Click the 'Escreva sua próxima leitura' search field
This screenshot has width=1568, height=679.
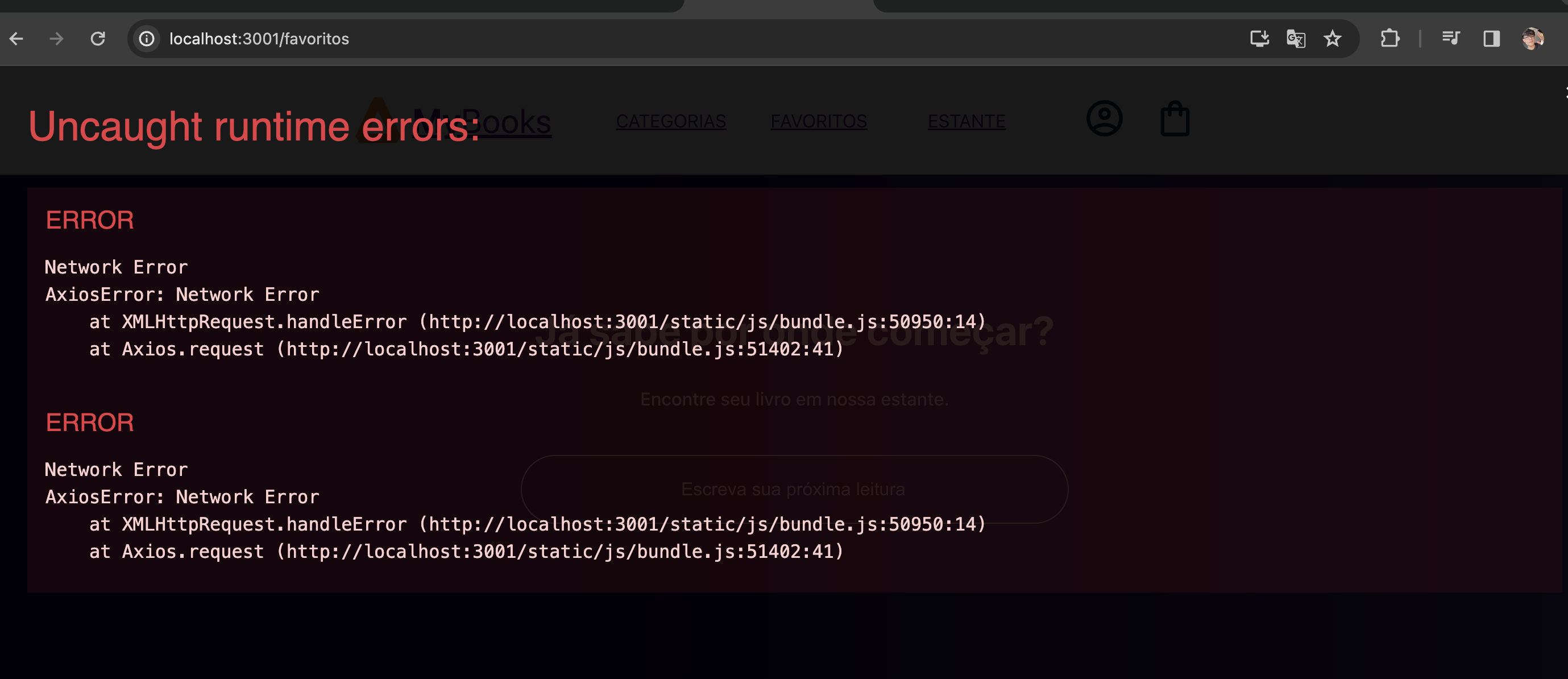click(794, 489)
